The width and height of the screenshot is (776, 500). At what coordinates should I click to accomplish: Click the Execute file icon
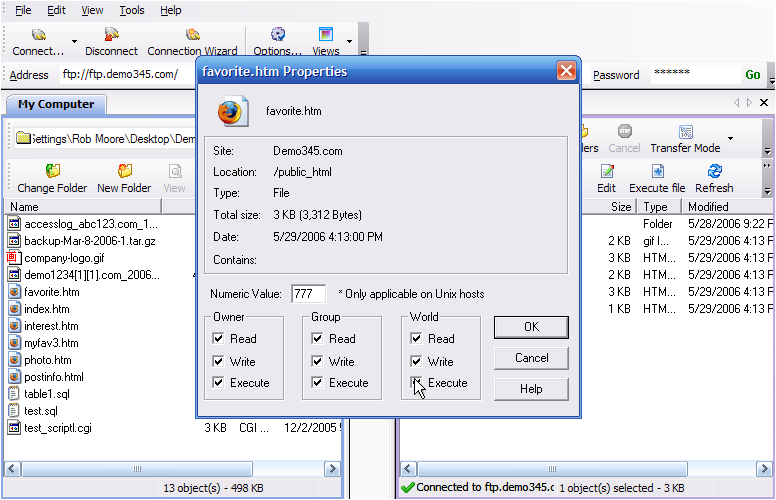click(x=658, y=171)
